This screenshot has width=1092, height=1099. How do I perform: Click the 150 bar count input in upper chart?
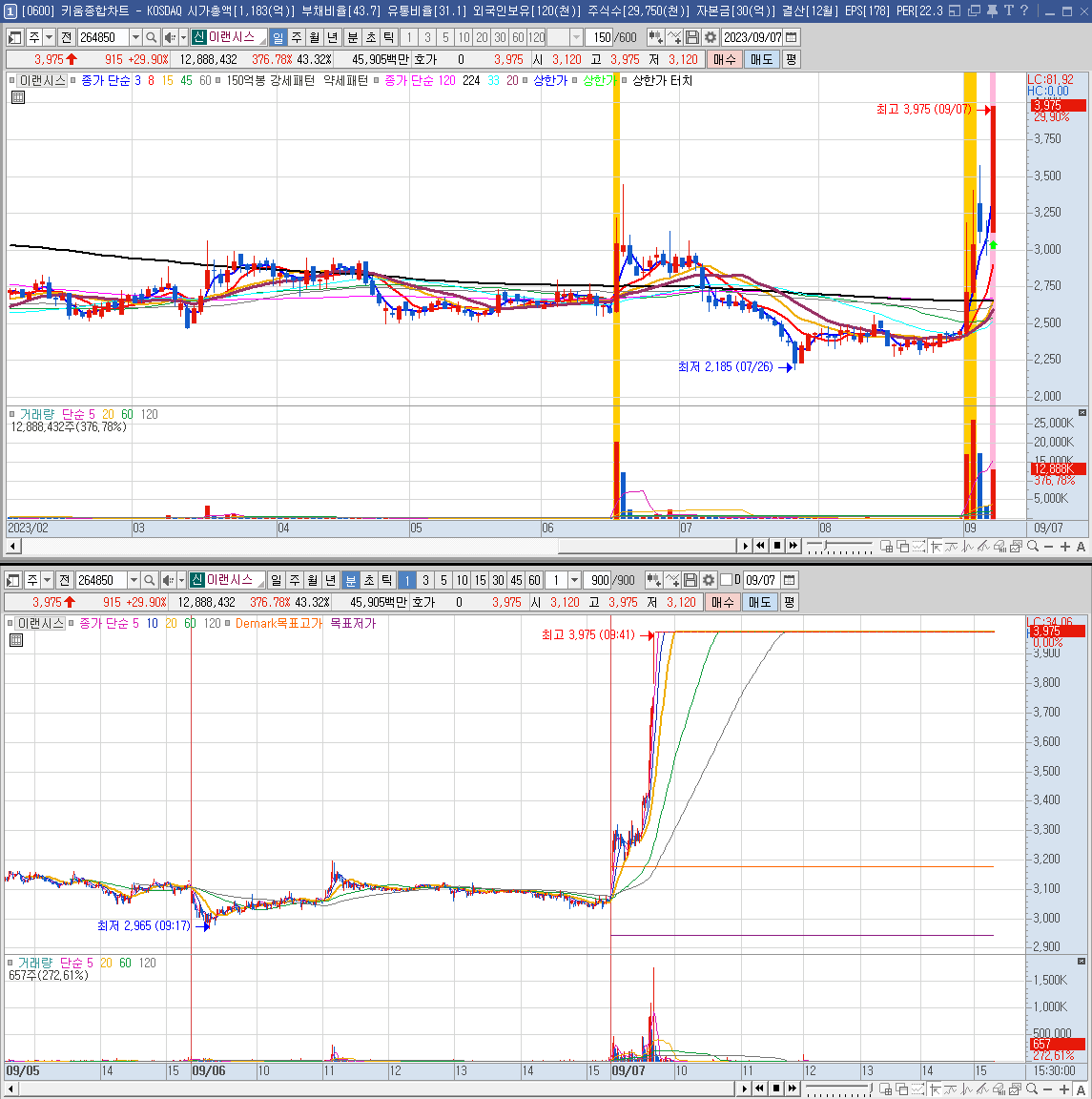point(599,37)
